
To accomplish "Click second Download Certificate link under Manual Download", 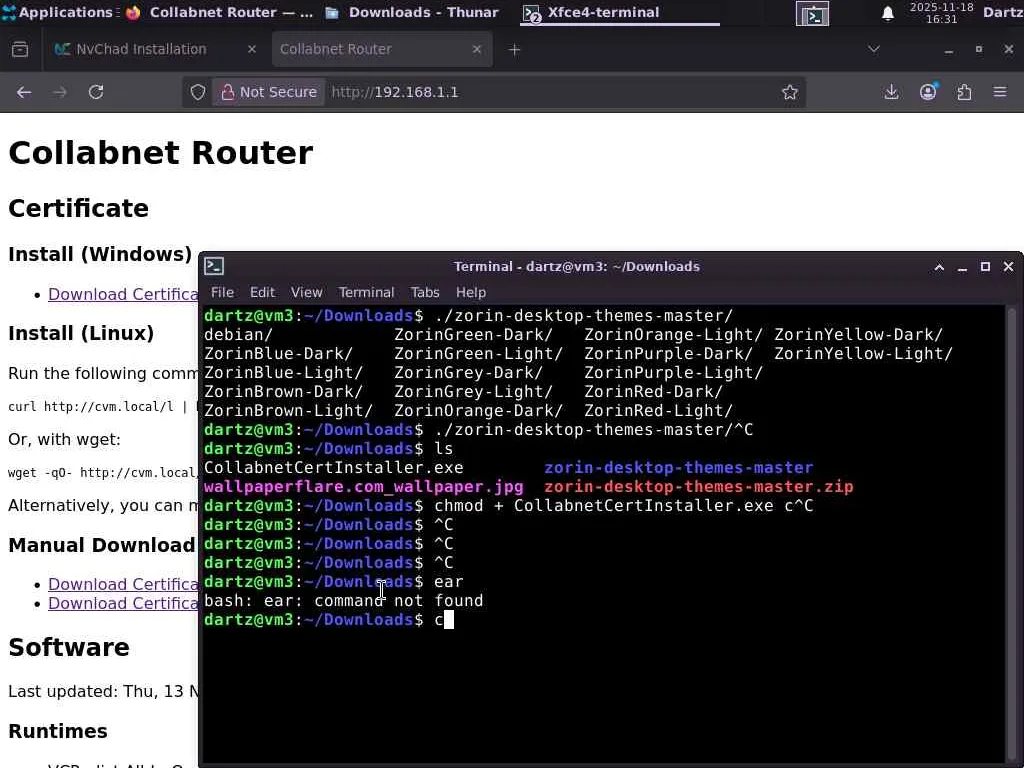I will 123,603.
